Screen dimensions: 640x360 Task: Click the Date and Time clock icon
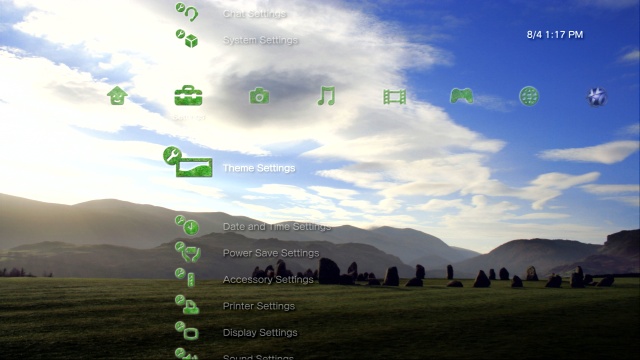coord(187,225)
